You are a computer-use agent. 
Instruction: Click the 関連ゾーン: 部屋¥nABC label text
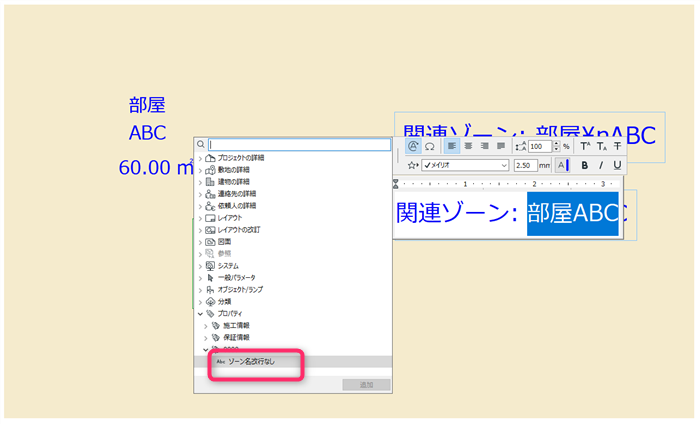(529, 135)
